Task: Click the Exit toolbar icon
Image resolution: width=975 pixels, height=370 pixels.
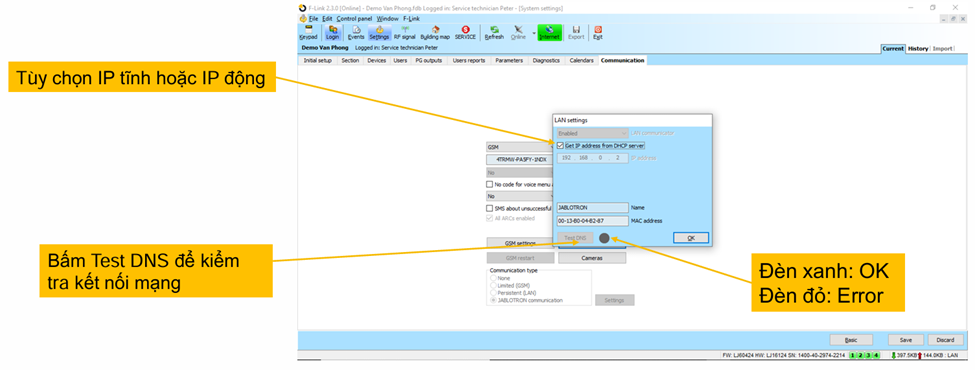Action: pyautogui.click(x=598, y=33)
